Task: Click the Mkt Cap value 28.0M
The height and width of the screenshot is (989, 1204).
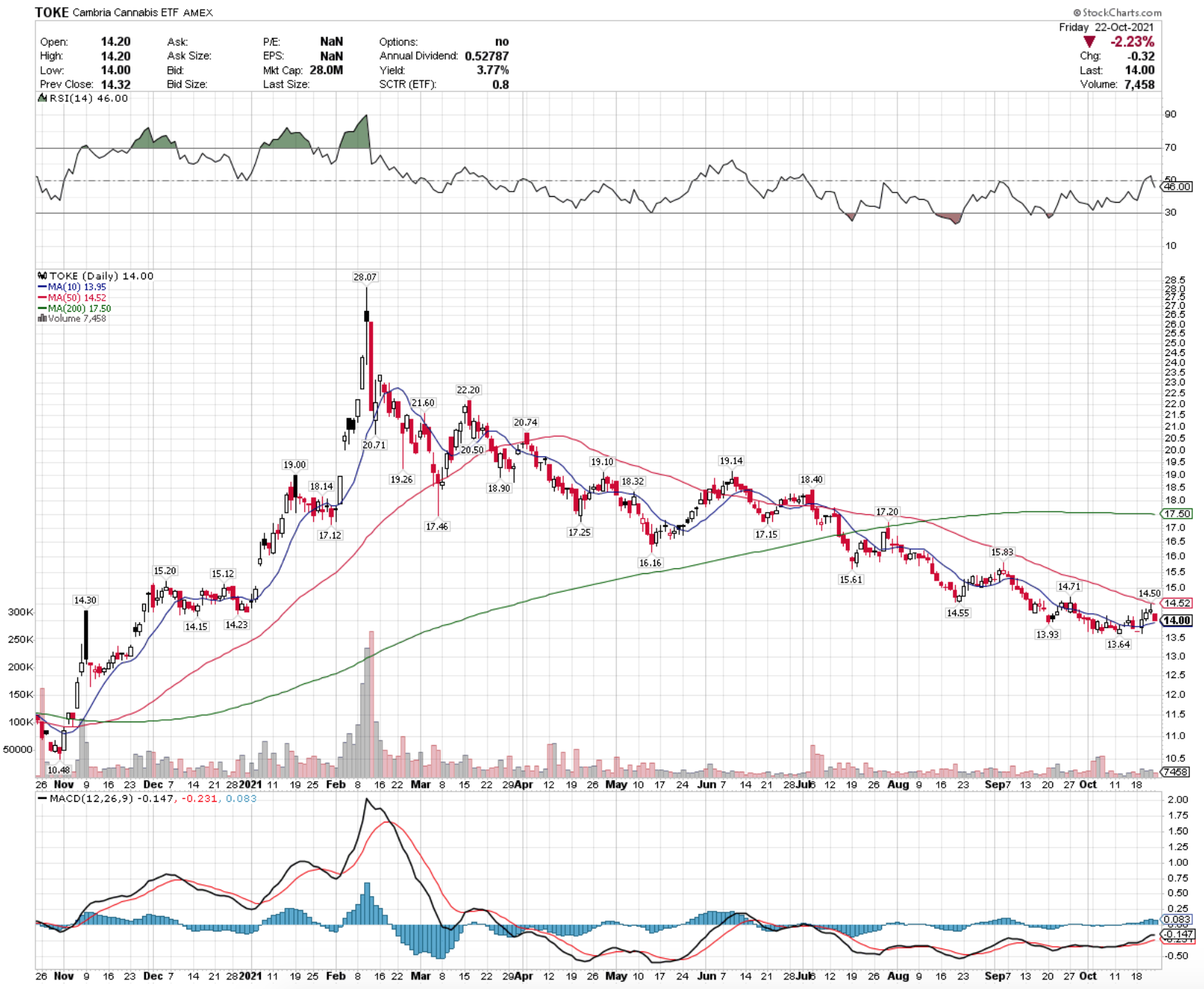Action: [325, 70]
